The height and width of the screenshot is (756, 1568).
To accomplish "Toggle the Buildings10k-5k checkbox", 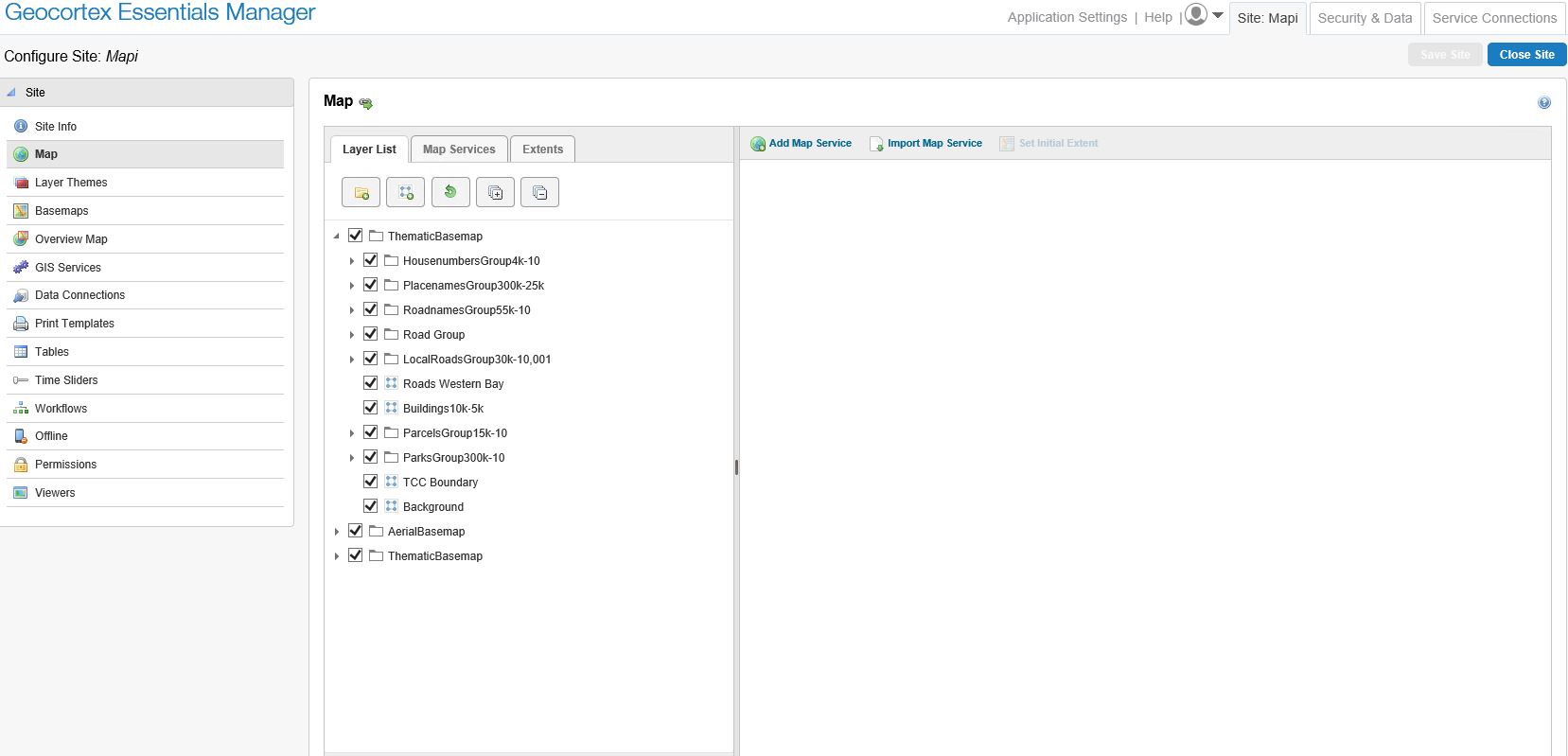I will (x=371, y=408).
